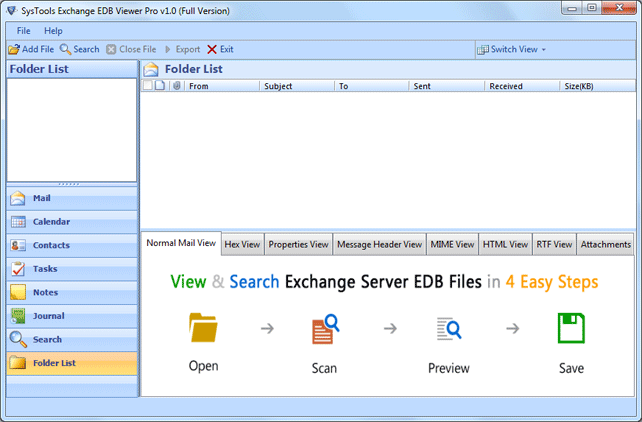Click the Add File folder icon
642x422 pixels.
click(x=14, y=50)
